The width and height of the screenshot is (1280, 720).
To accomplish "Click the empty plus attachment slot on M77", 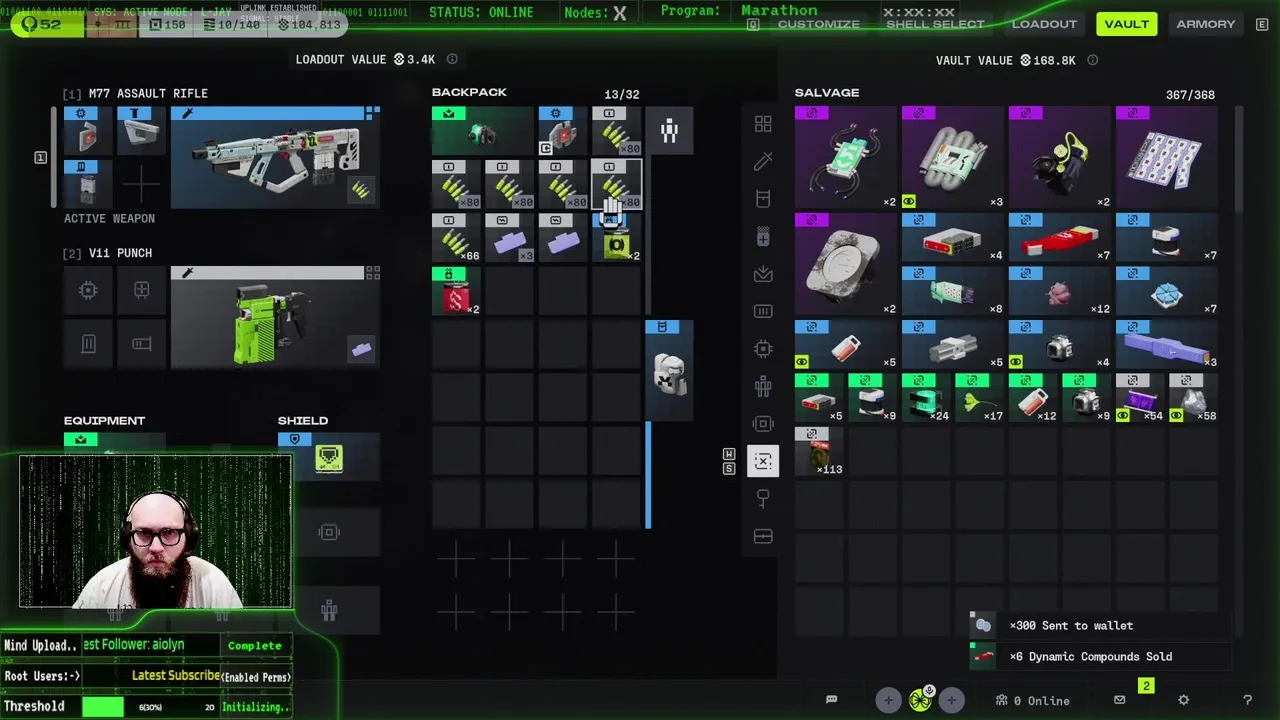I will tap(141, 183).
